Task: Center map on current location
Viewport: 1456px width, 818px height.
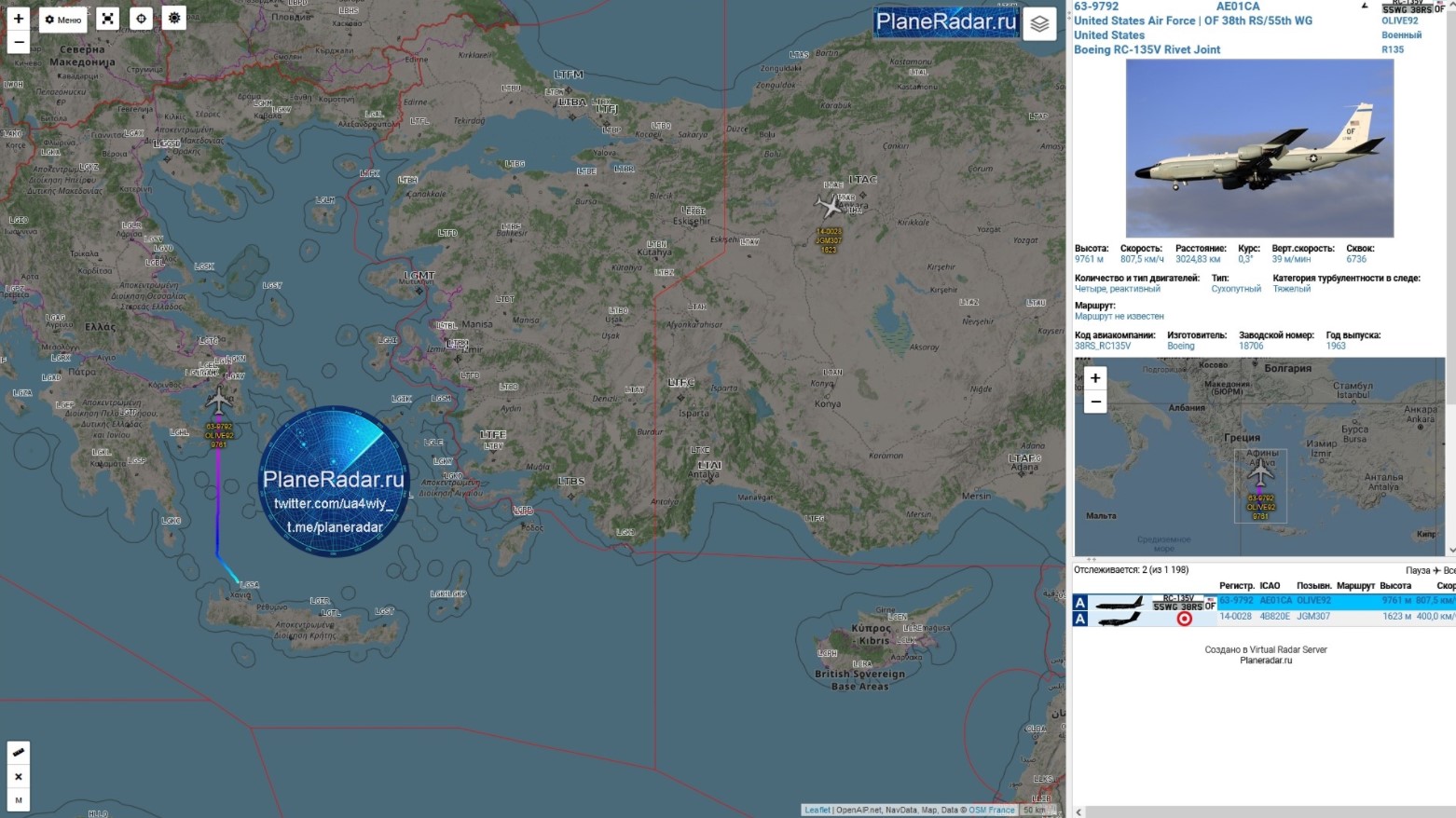Action: point(141,19)
